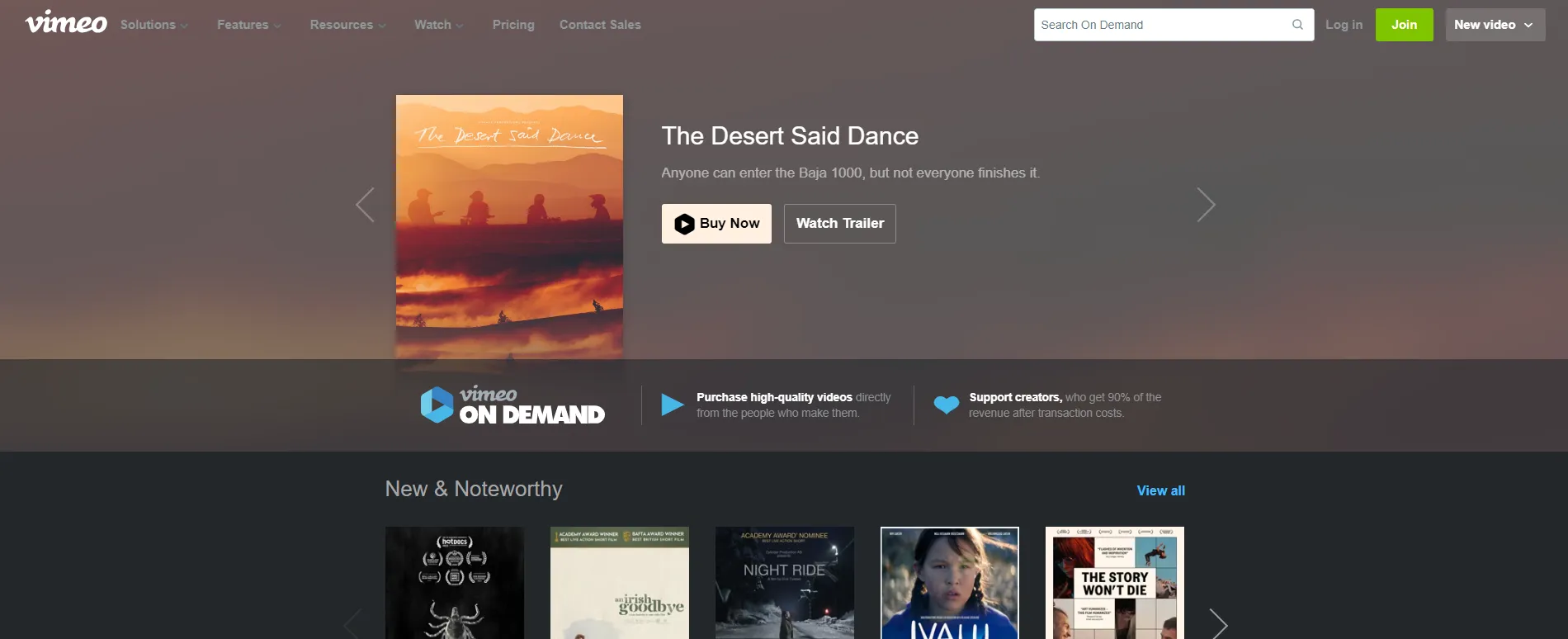Click 'Purchase high-quality videos' text
Screen dimensions: 1568x639
click(x=774, y=397)
